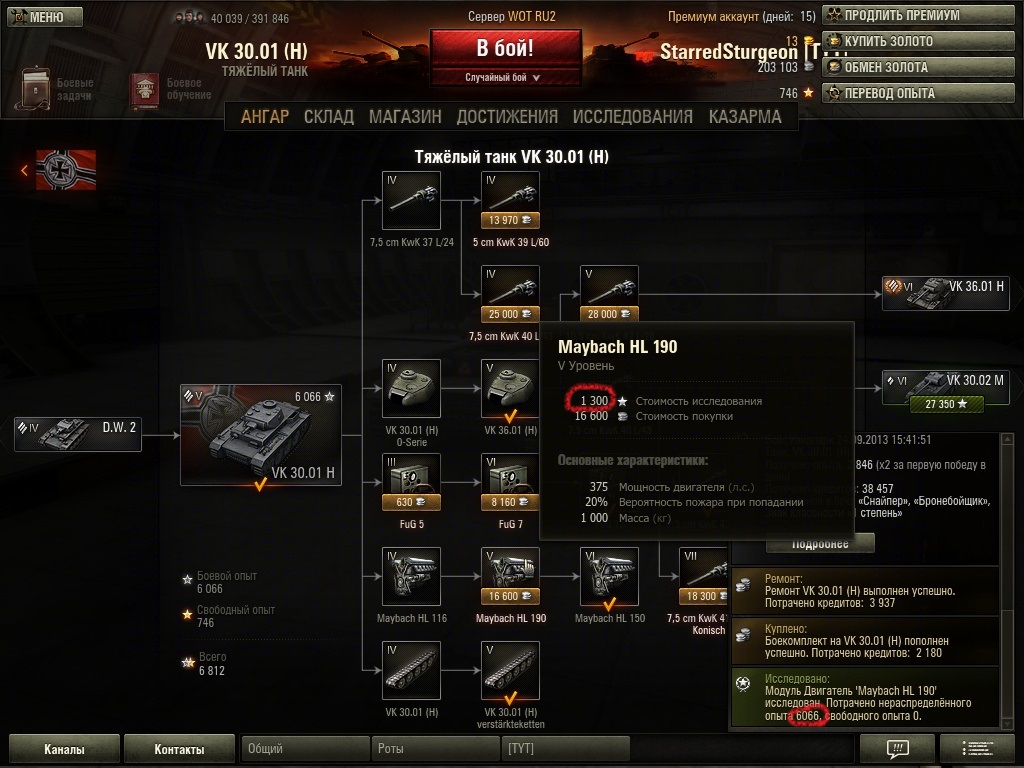
Task: Select the VK 36.01 (H) turret module
Action: click(x=510, y=389)
